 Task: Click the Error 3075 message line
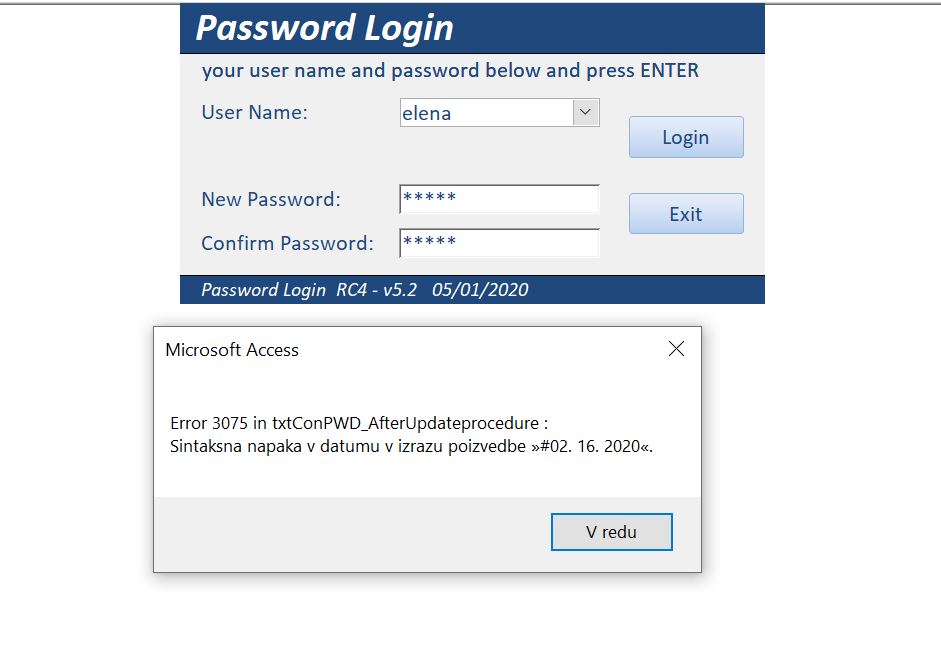359,423
